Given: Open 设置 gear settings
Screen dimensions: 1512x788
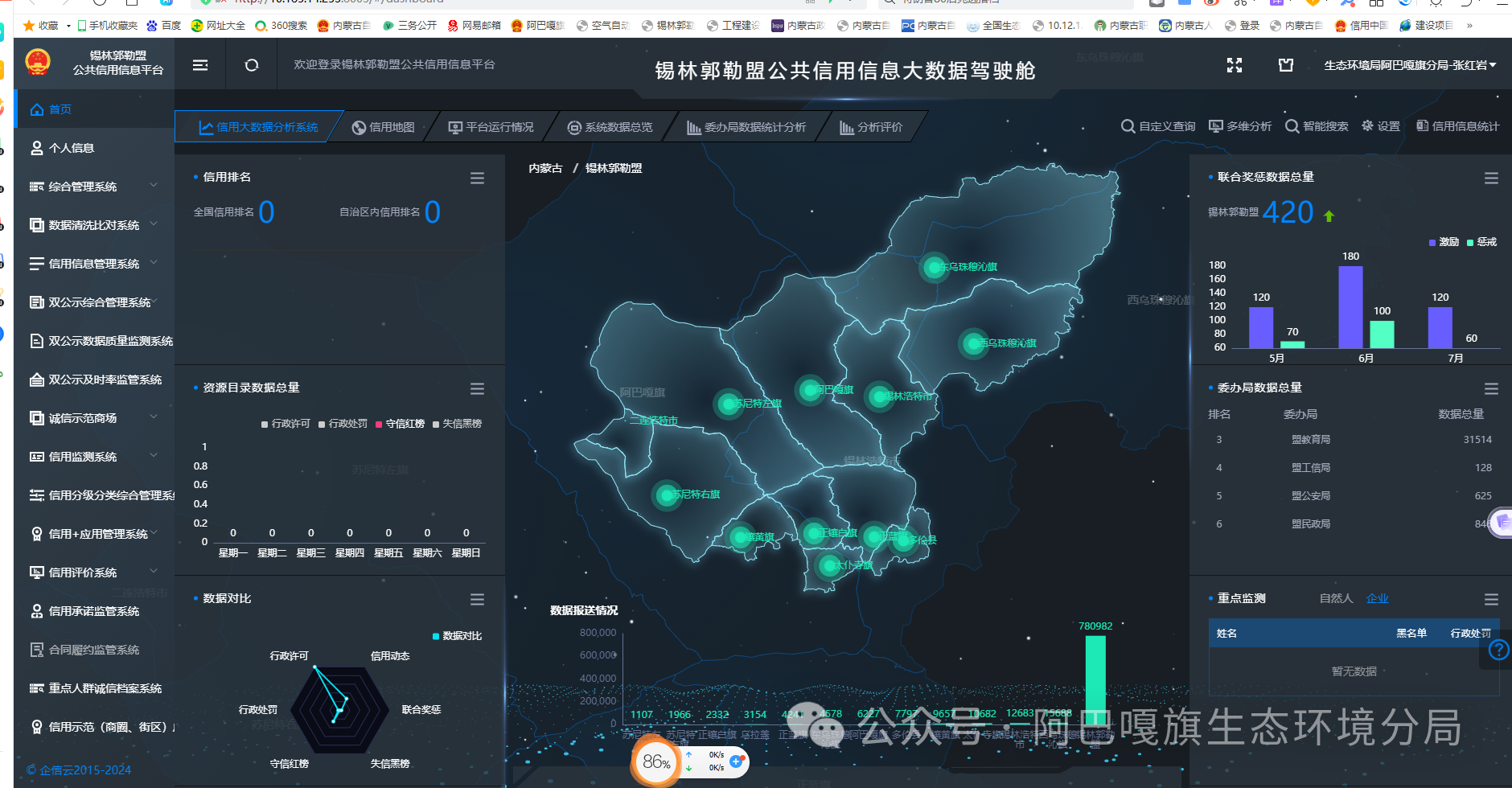Looking at the screenshot, I should 1380,126.
